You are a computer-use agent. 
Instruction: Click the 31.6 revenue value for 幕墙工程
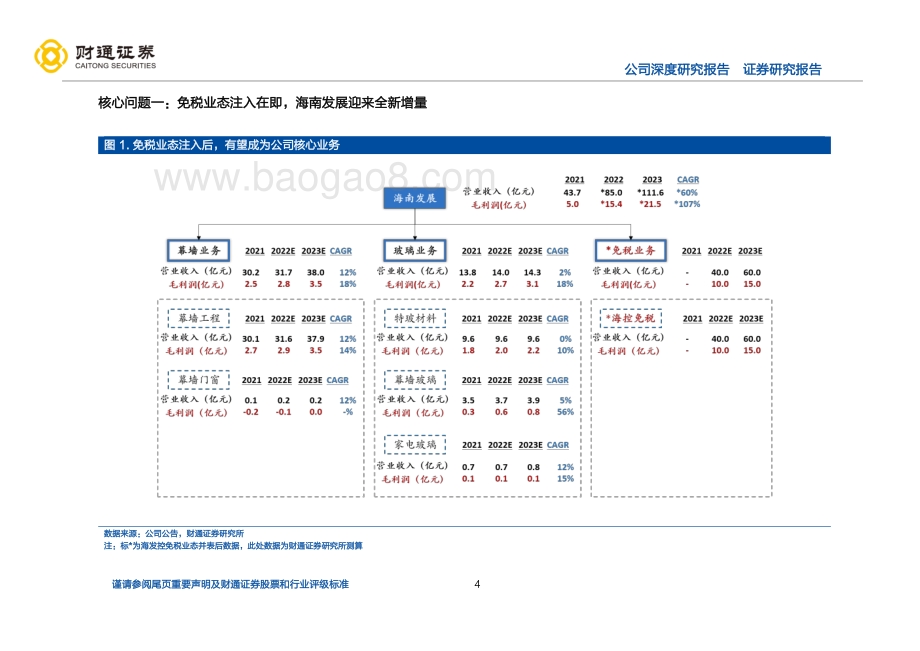point(283,339)
